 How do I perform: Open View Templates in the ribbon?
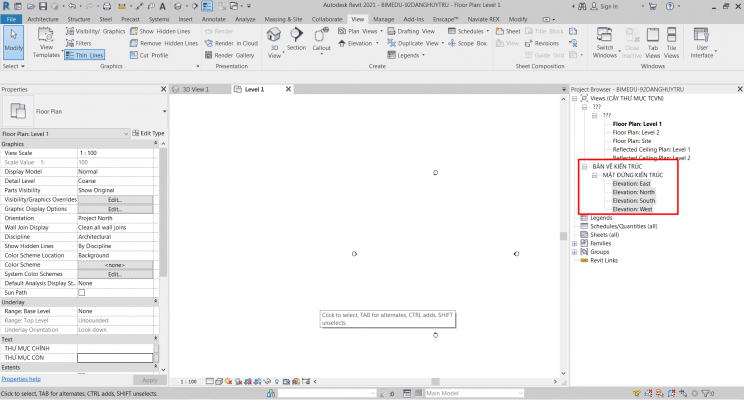[46, 45]
